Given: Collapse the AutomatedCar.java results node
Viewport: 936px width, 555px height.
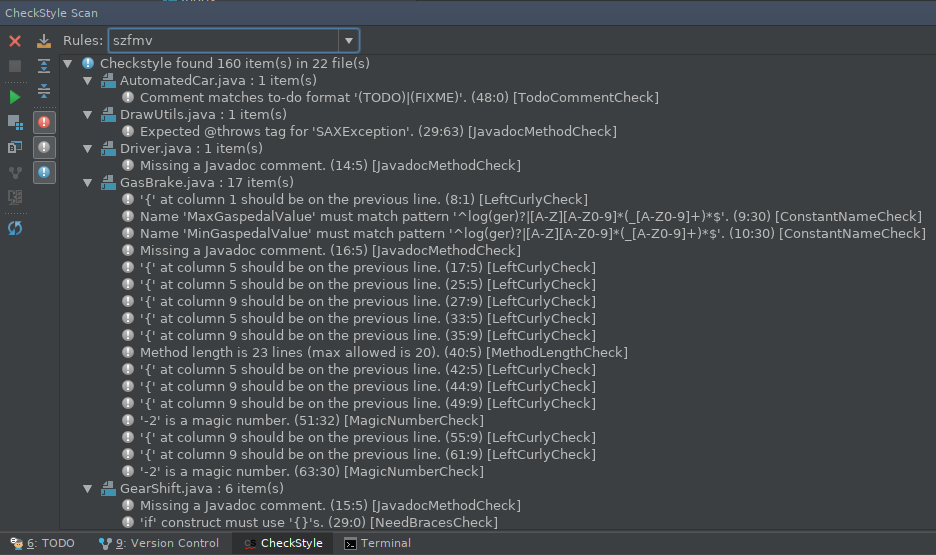Looking at the screenshot, I should tap(88, 81).
